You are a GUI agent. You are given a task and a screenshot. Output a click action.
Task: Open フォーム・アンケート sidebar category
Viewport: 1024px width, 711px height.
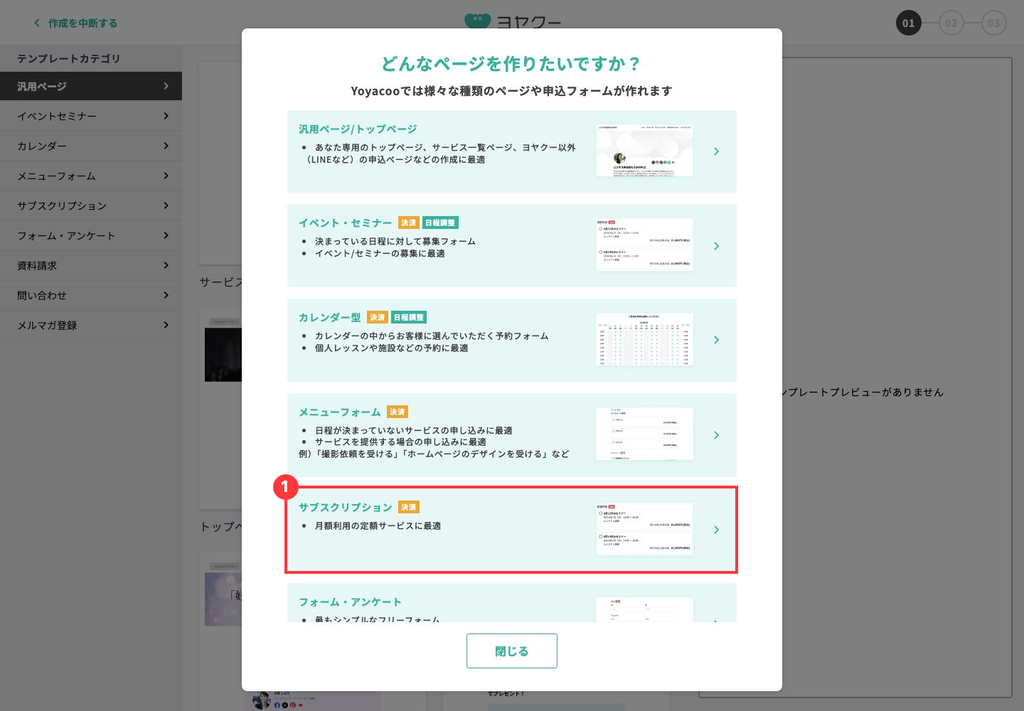(91, 236)
